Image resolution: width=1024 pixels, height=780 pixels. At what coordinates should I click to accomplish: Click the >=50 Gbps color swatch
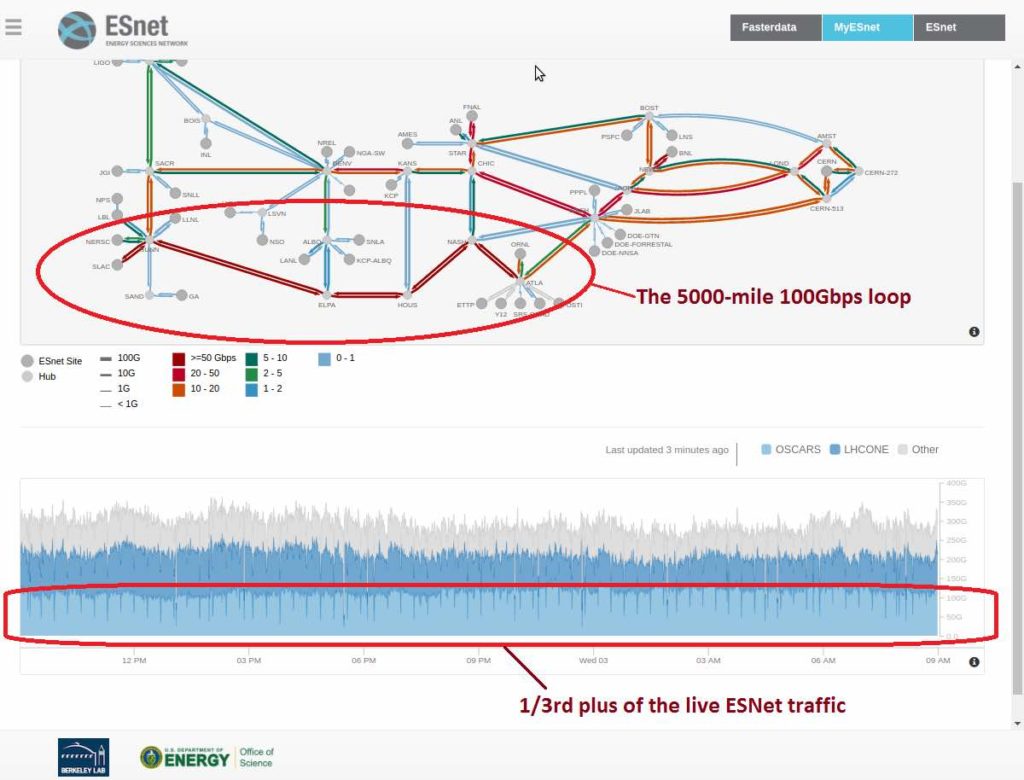click(178, 359)
